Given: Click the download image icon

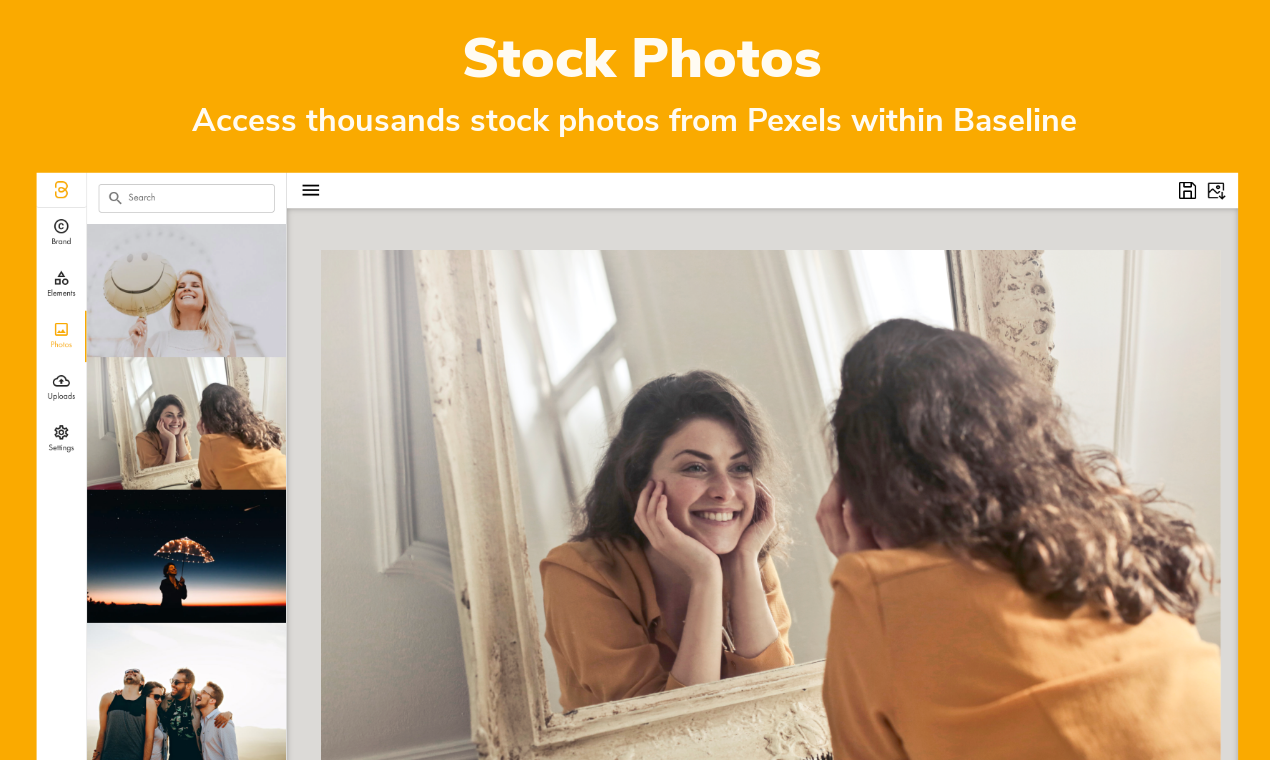Looking at the screenshot, I should 1216,190.
